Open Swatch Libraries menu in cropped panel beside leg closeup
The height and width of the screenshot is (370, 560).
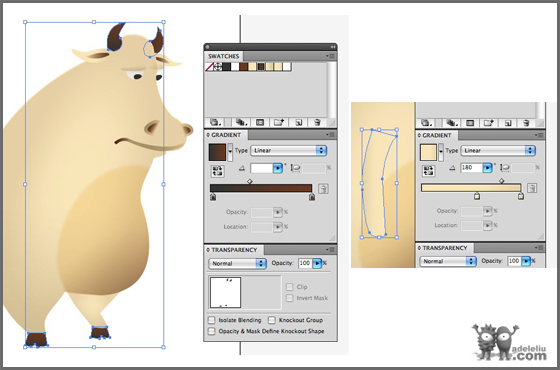[x=426, y=123]
